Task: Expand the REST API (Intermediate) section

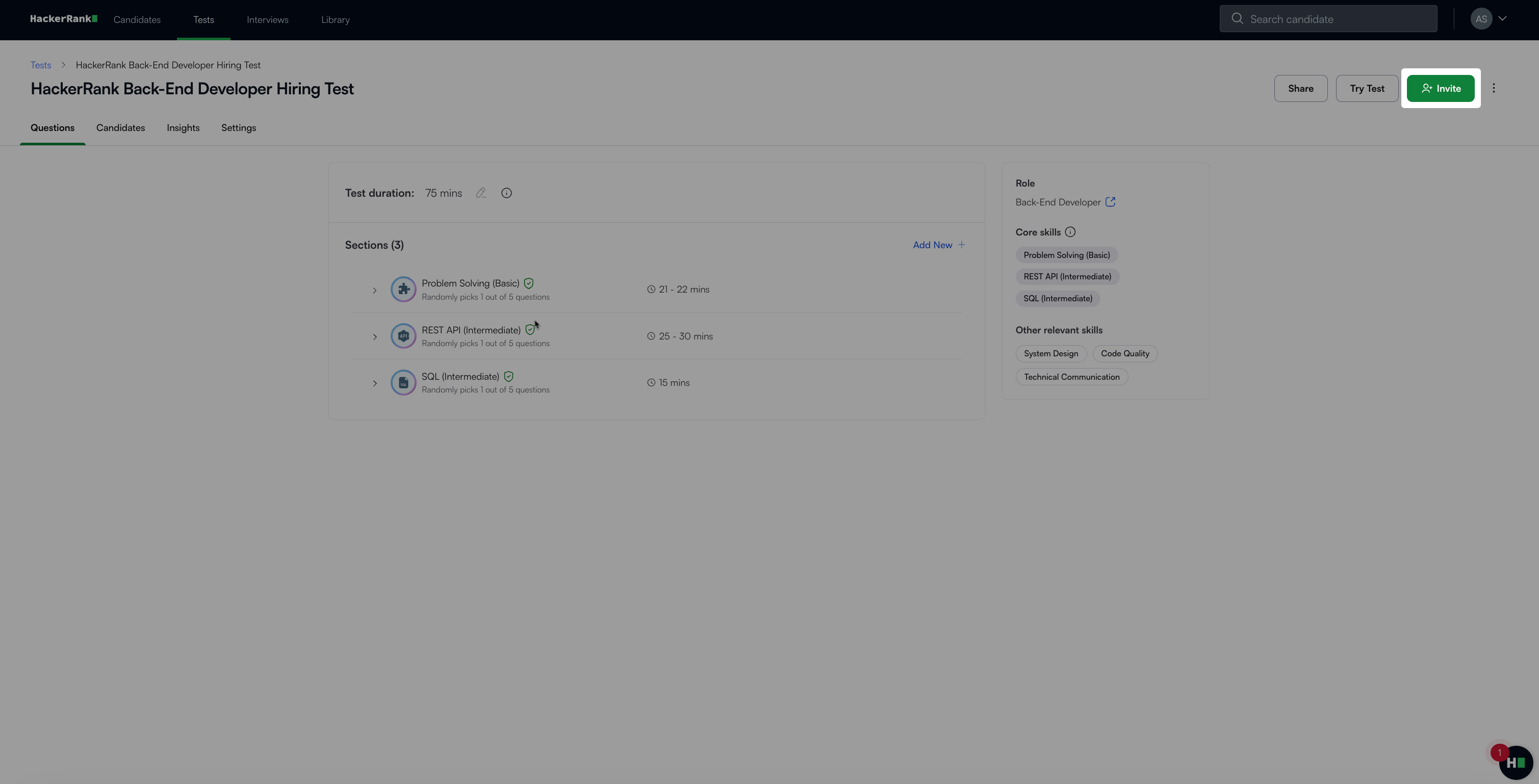Action: click(375, 337)
